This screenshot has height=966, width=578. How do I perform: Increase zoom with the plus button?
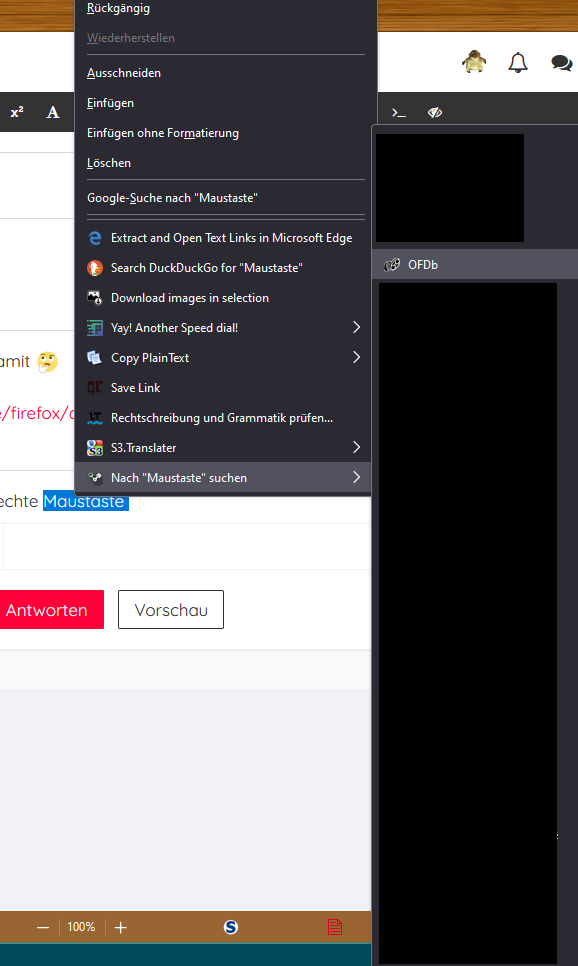pos(121,927)
